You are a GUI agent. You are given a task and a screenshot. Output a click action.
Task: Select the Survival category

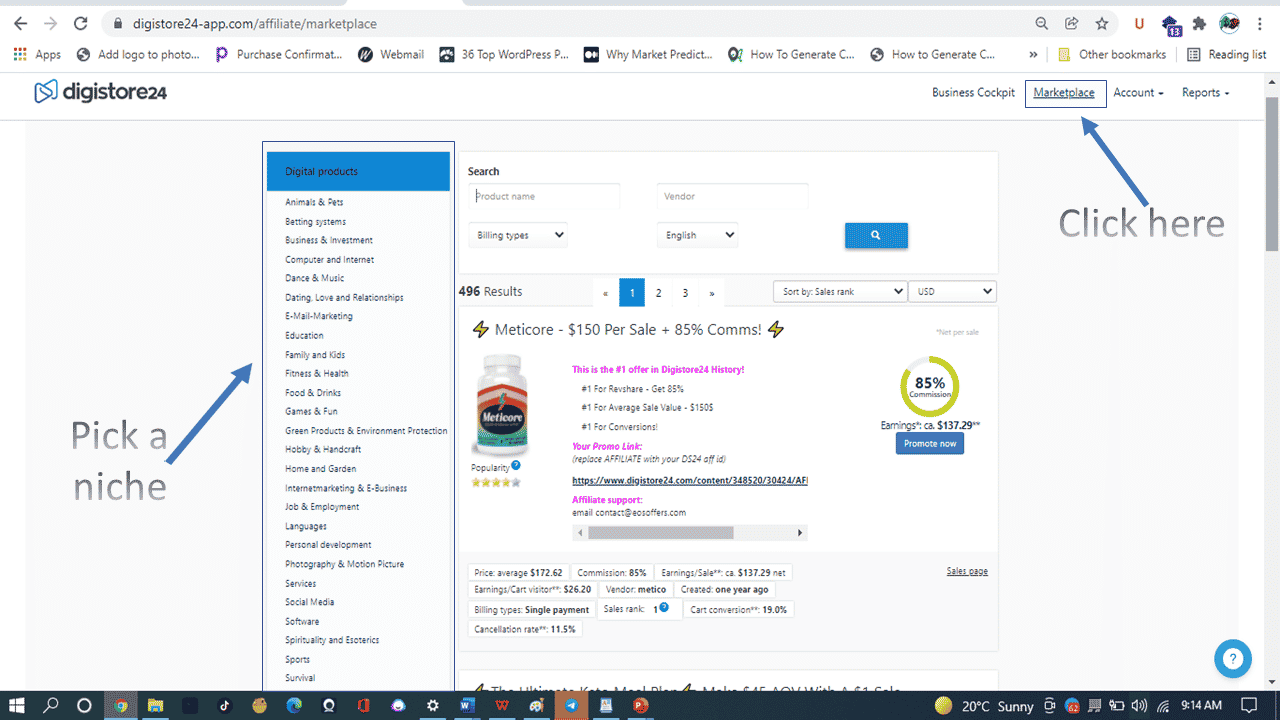[300, 678]
